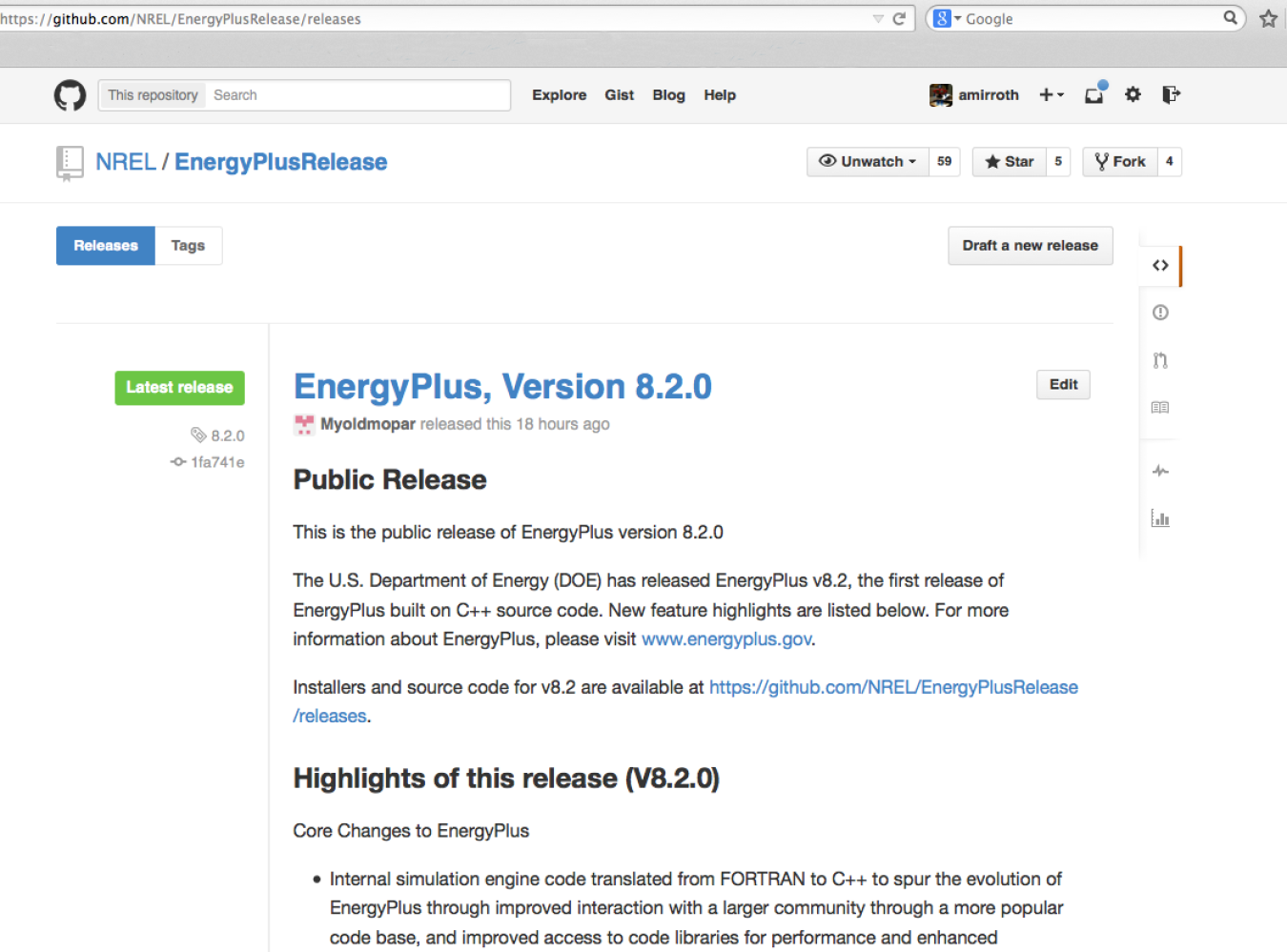Open the create new plus dropdown
1287x952 pixels.
click(x=1052, y=94)
